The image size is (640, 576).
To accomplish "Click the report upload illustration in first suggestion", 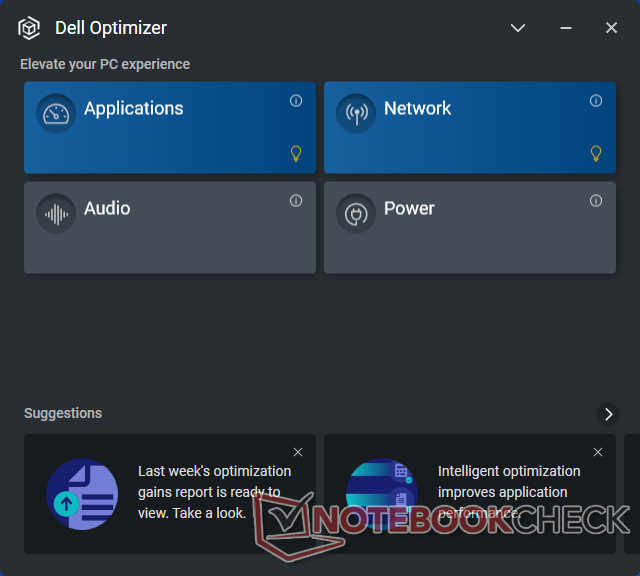I will click(x=82, y=494).
